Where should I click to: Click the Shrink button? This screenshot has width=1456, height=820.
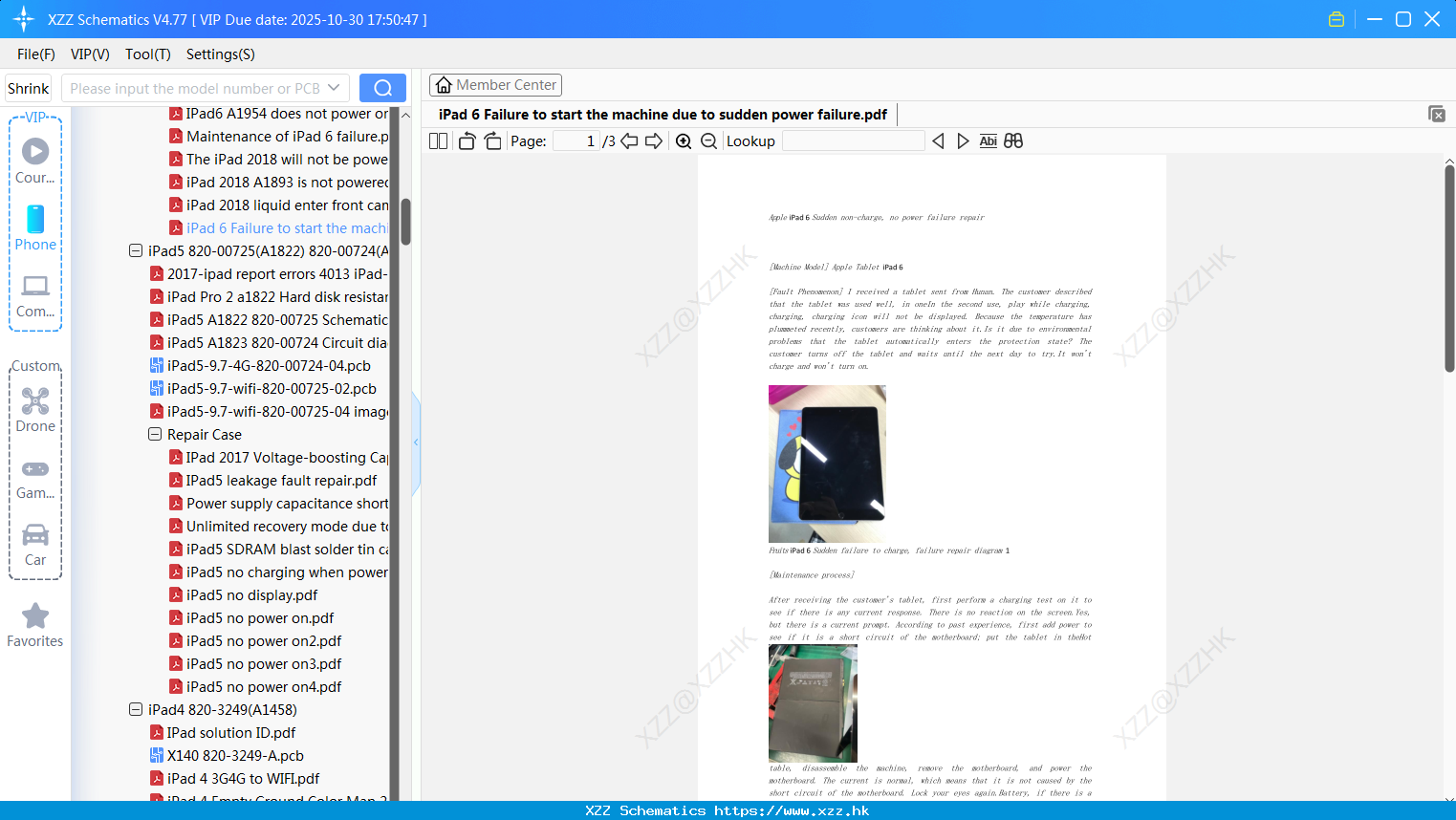point(28,88)
